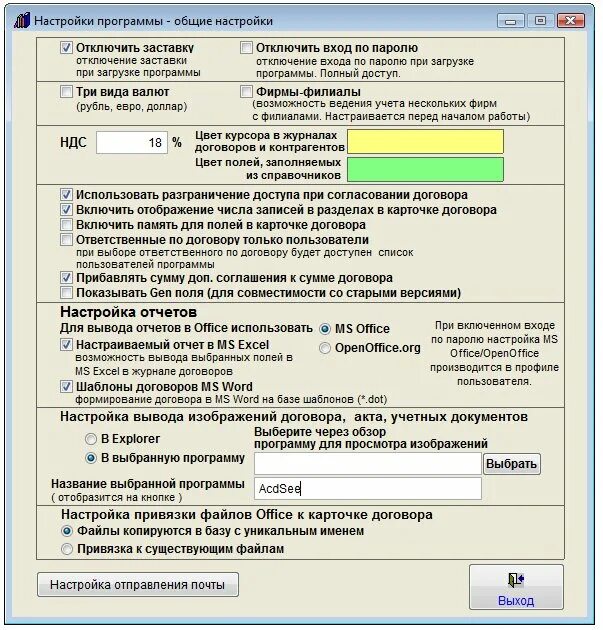Check 'Ответственные по договору только пользователи'
This screenshot has height=630, width=603.
(x=66, y=240)
